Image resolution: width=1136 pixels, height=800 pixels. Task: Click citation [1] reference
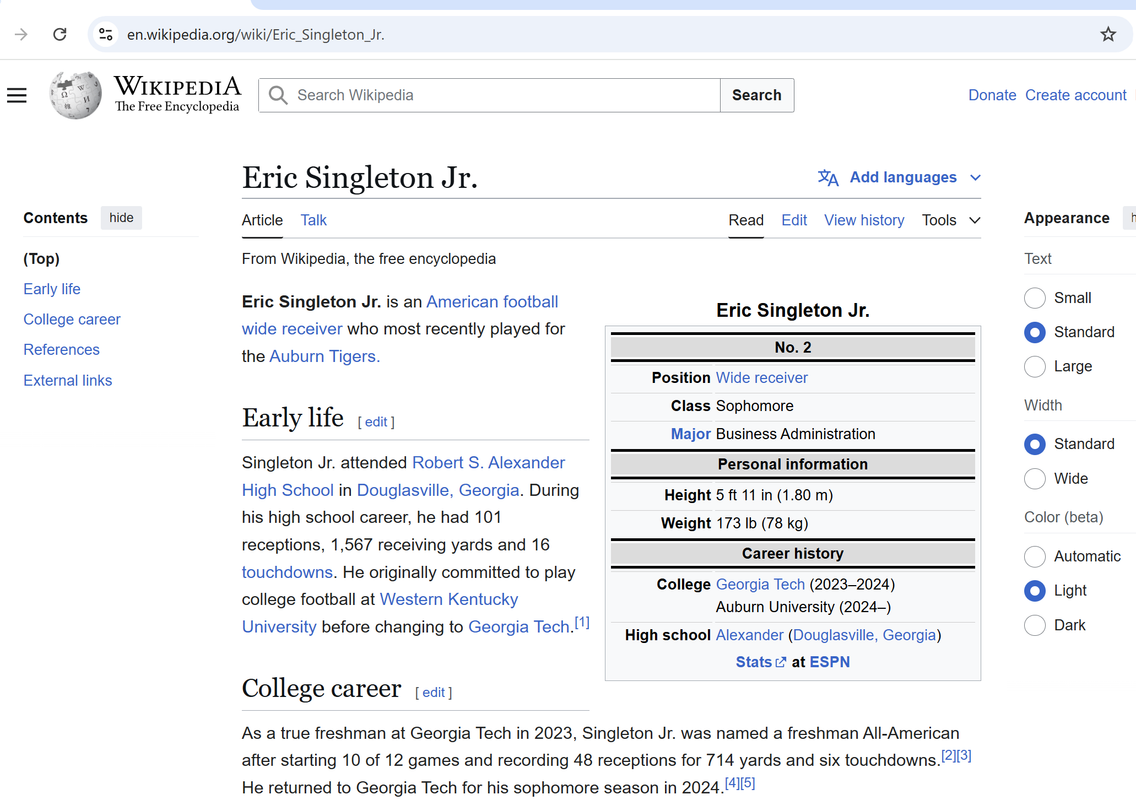(582, 622)
